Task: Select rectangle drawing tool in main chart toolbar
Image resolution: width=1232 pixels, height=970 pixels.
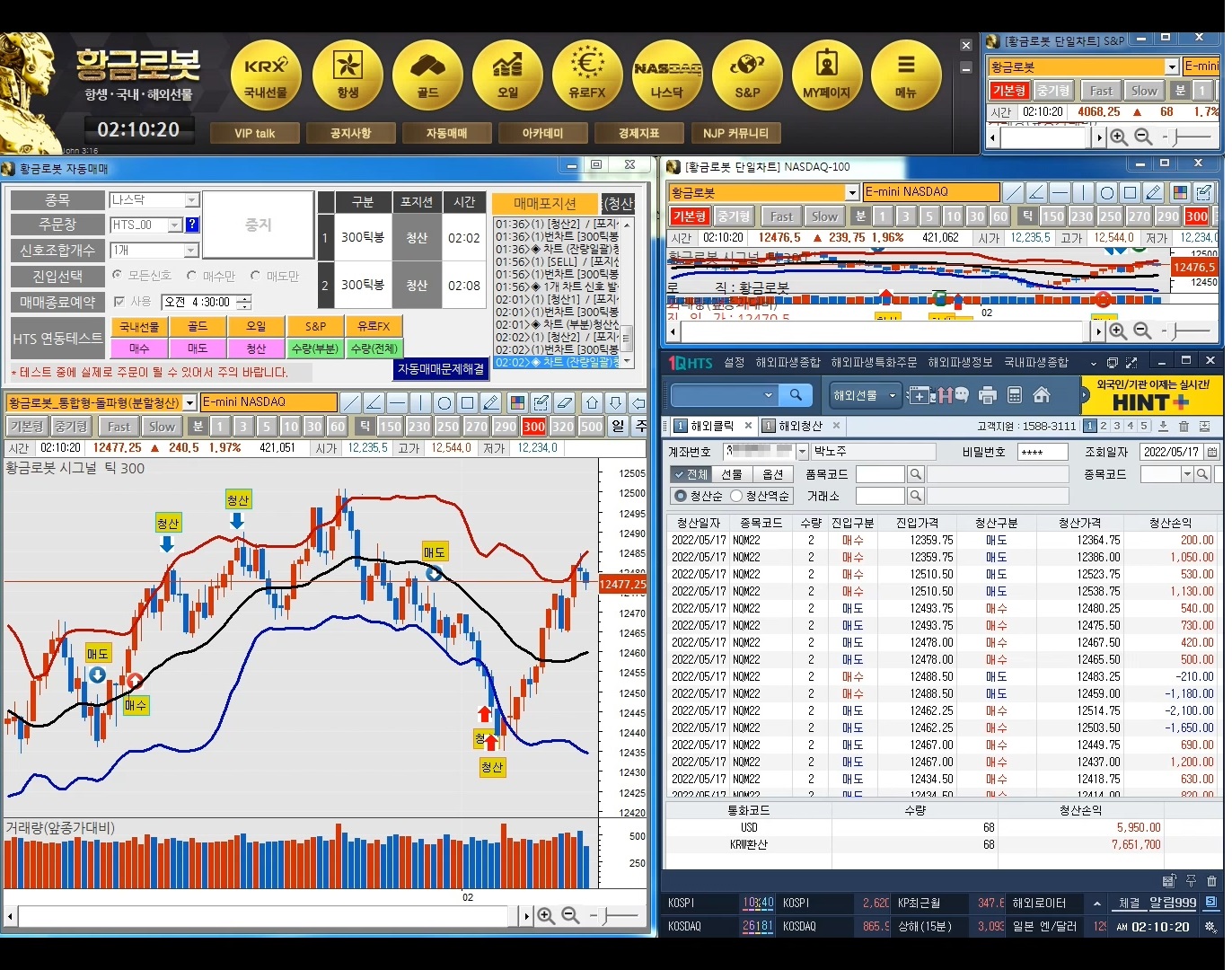Action: click(467, 402)
